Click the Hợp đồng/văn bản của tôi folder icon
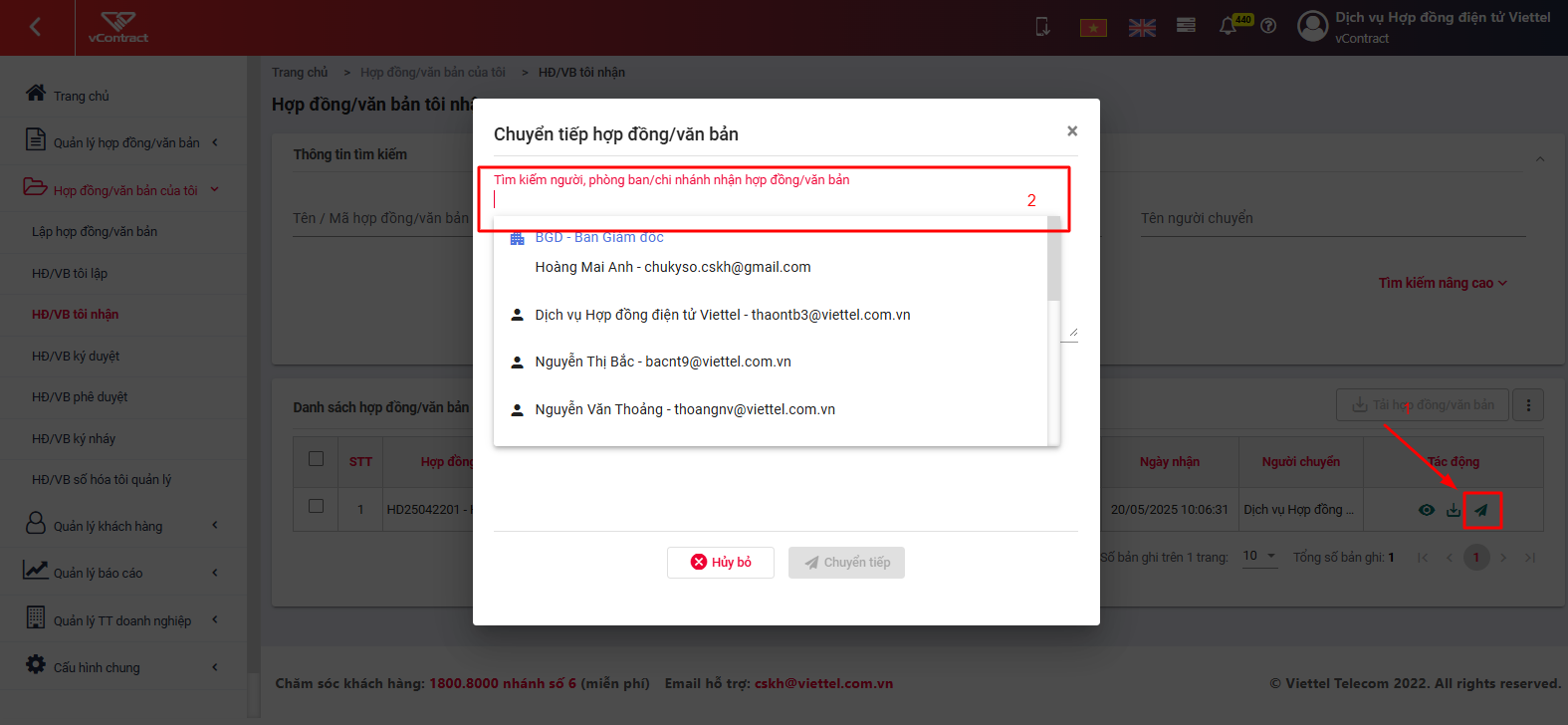The height and width of the screenshot is (725, 1568). coord(36,186)
